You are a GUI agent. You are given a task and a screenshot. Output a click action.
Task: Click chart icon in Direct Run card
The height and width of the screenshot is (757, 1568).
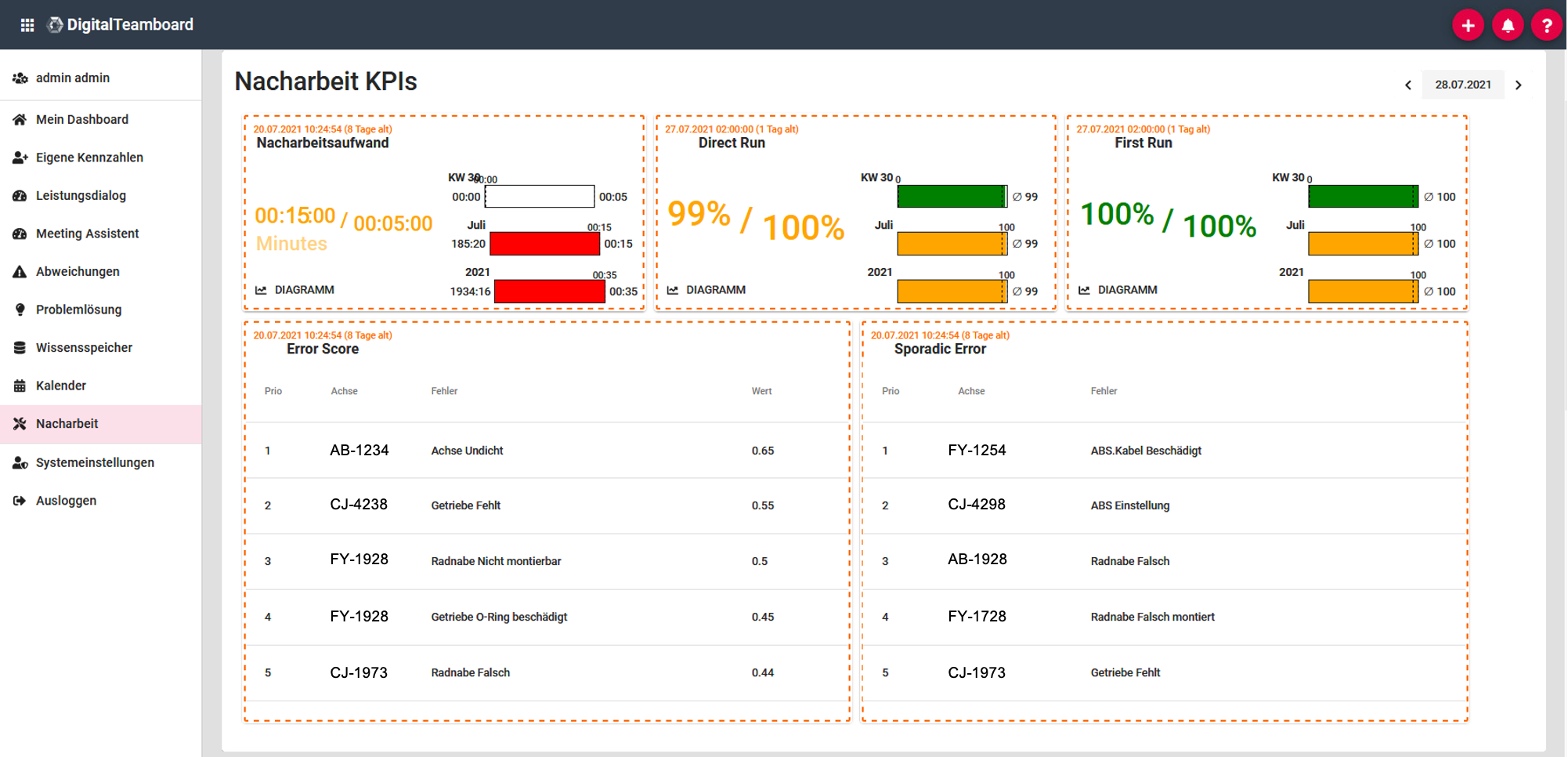[x=673, y=290]
